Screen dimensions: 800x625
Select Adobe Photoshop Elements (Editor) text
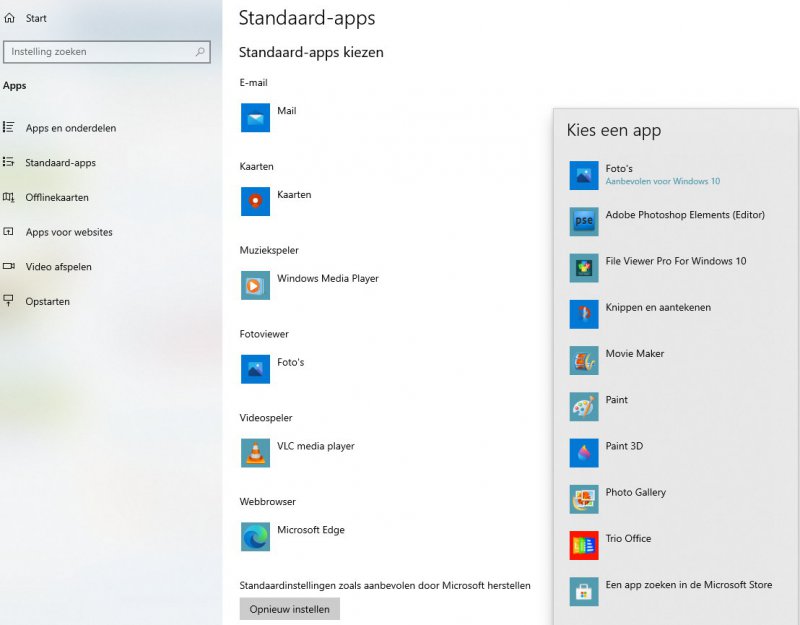click(685, 215)
